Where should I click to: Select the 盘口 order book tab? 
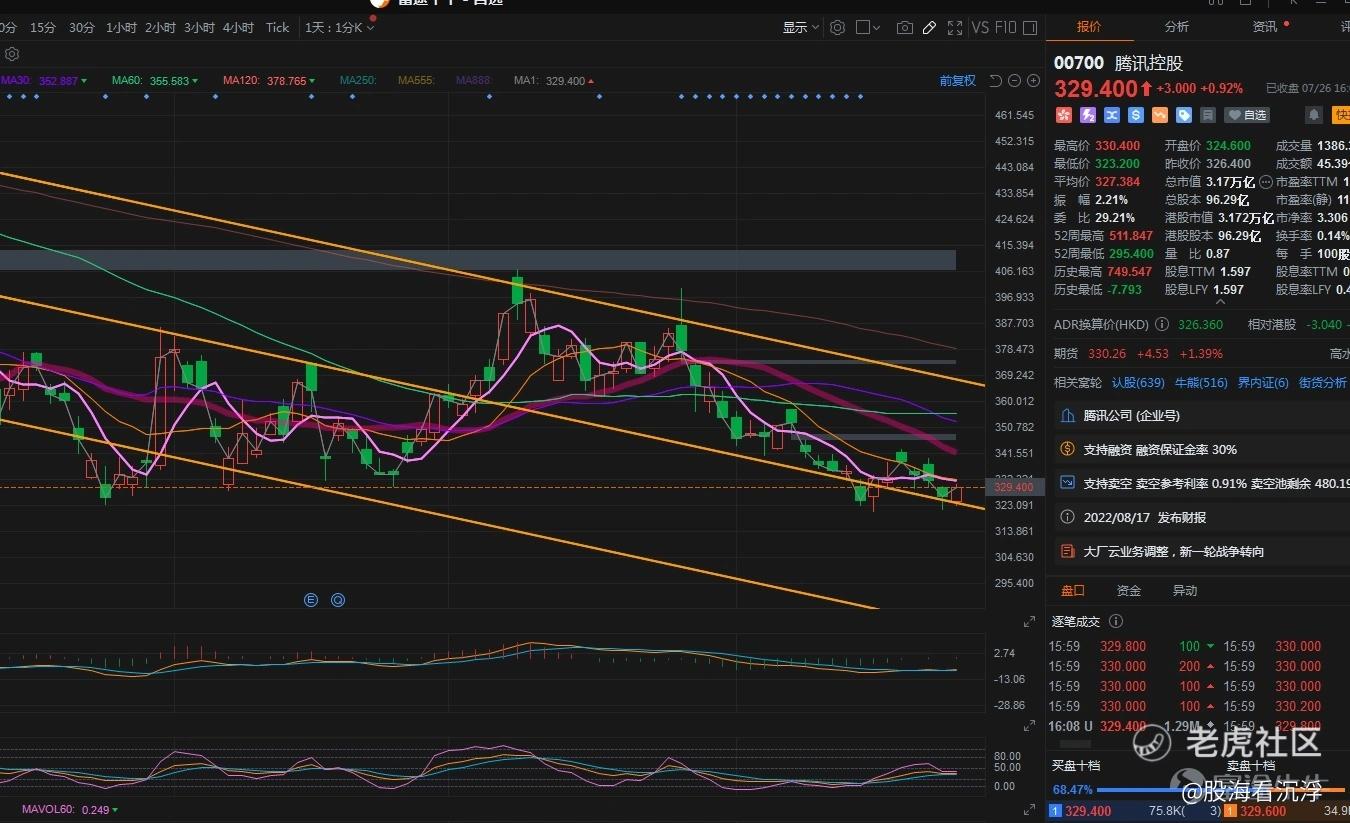click(x=1073, y=591)
